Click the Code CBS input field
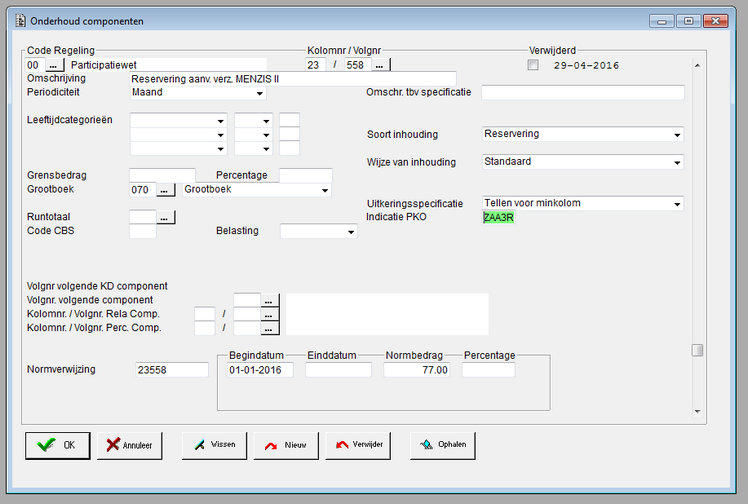 [x=143, y=231]
